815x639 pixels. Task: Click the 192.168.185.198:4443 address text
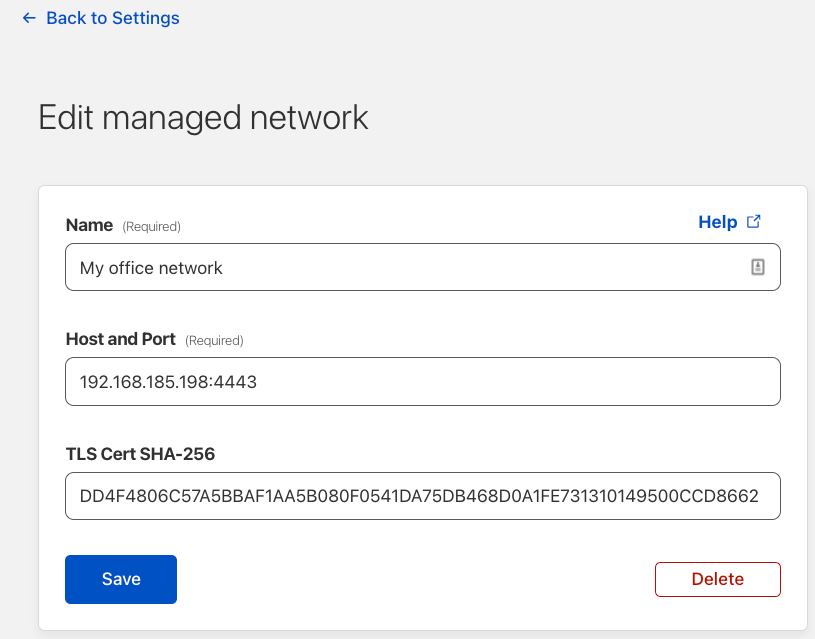point(168,382)
